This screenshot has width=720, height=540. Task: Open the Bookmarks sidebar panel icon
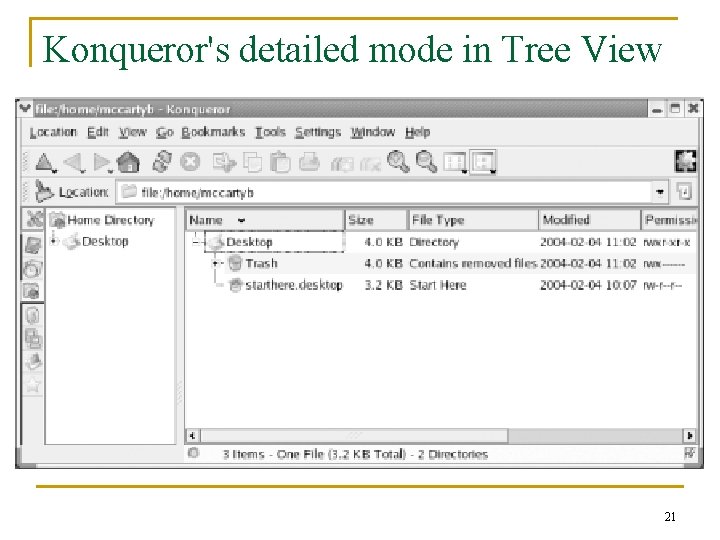tap(33, 244)
